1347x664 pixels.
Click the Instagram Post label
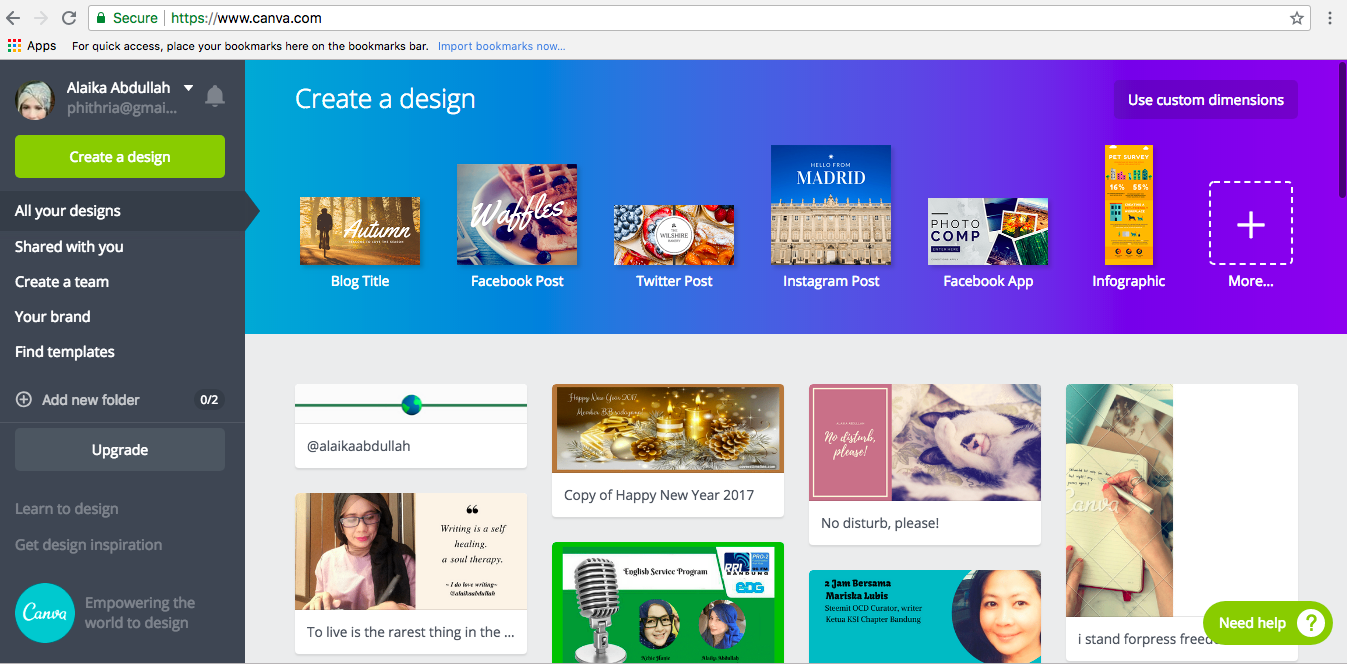831,281
